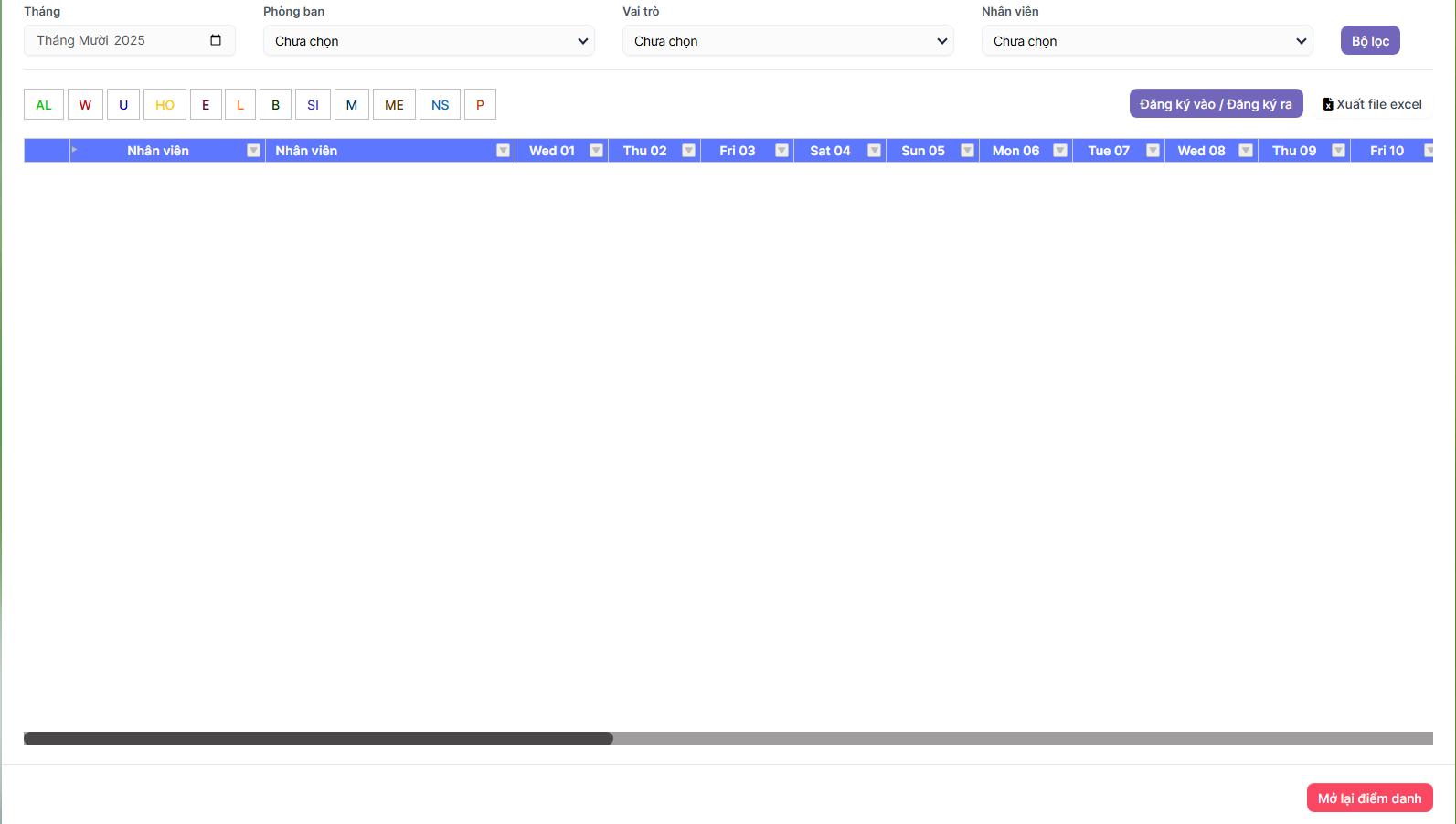Open the Vai trò dropdown

coord(788,41)
